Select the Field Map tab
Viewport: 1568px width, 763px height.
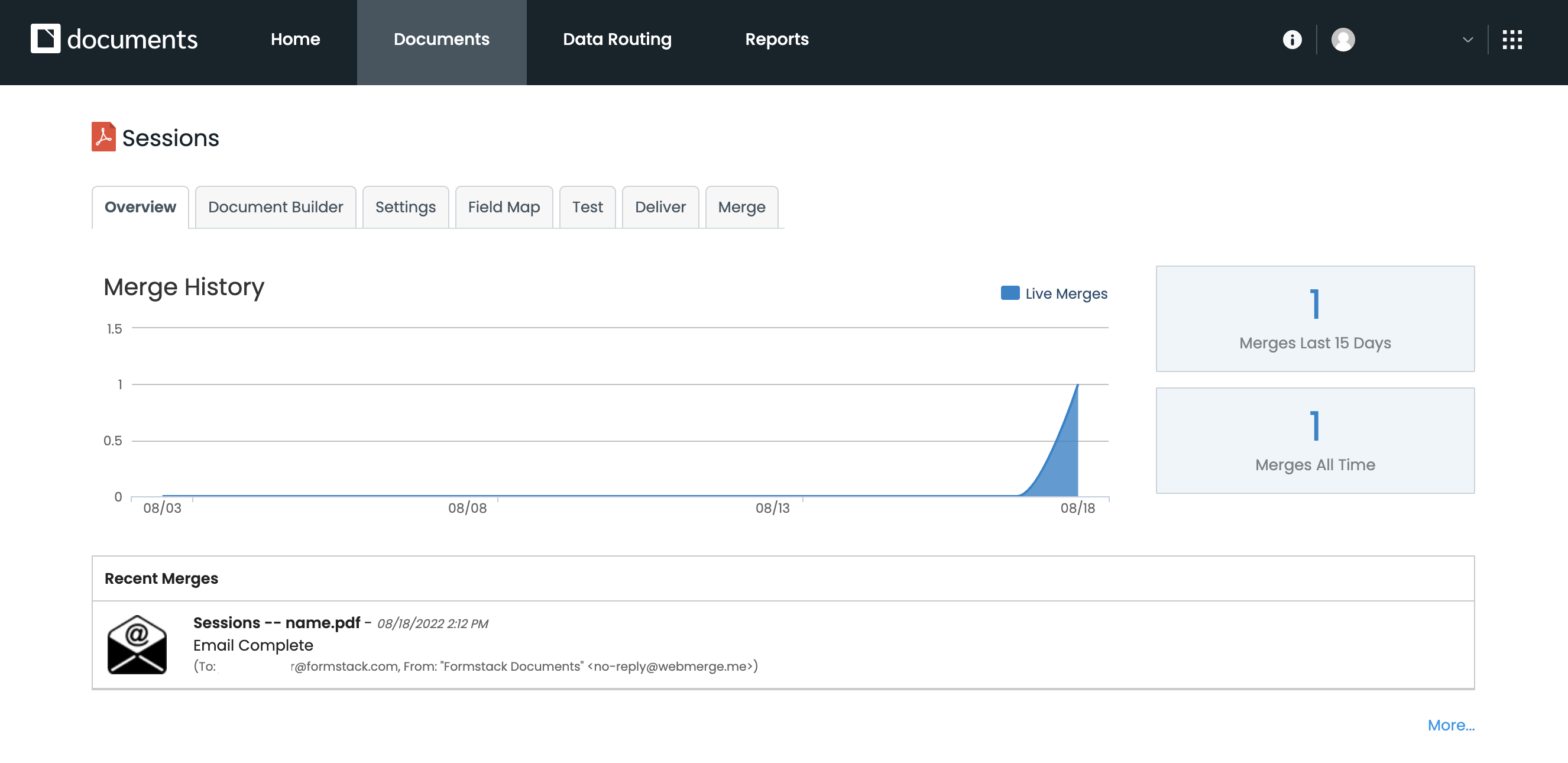[x=503, y=207]
